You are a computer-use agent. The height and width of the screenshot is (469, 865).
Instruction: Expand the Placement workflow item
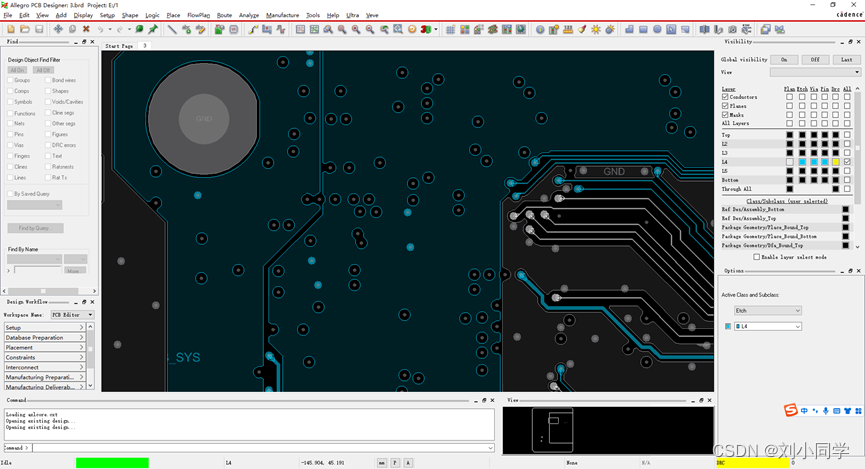click(45, 348)
